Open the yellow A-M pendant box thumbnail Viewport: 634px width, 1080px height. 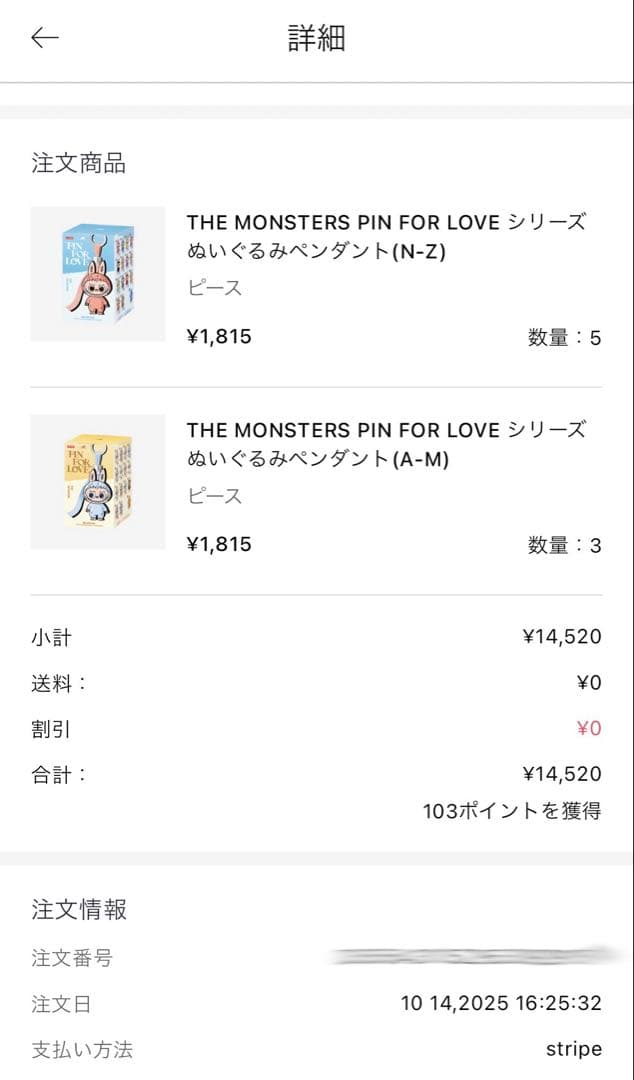(97, 482)
